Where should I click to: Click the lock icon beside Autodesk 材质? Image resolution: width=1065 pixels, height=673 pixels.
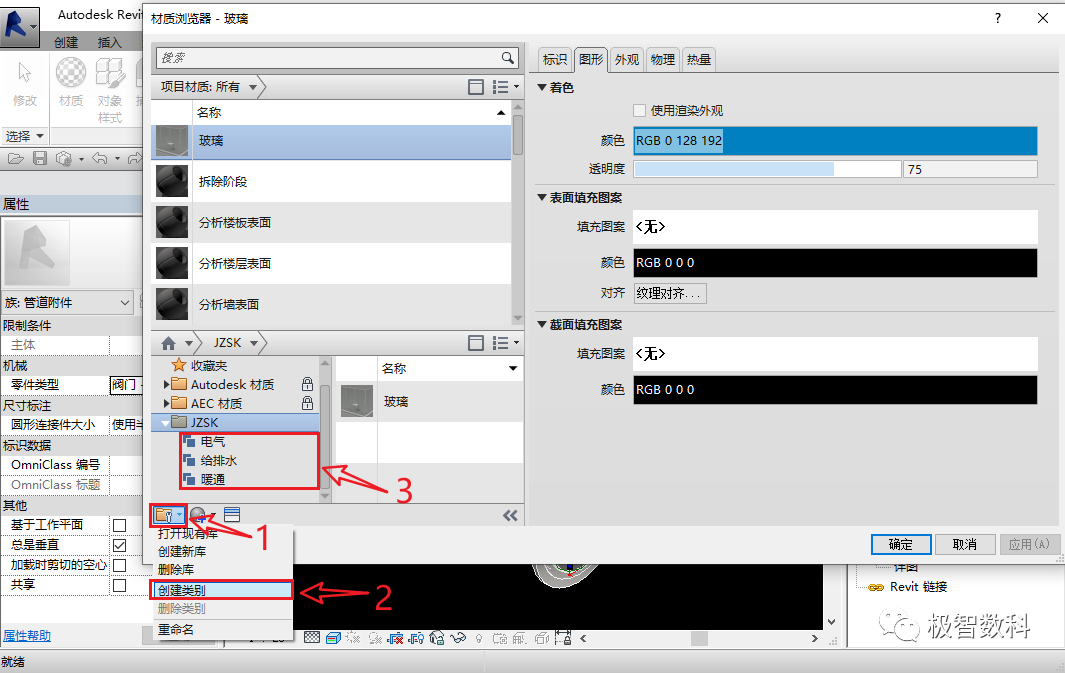[307, 384]
